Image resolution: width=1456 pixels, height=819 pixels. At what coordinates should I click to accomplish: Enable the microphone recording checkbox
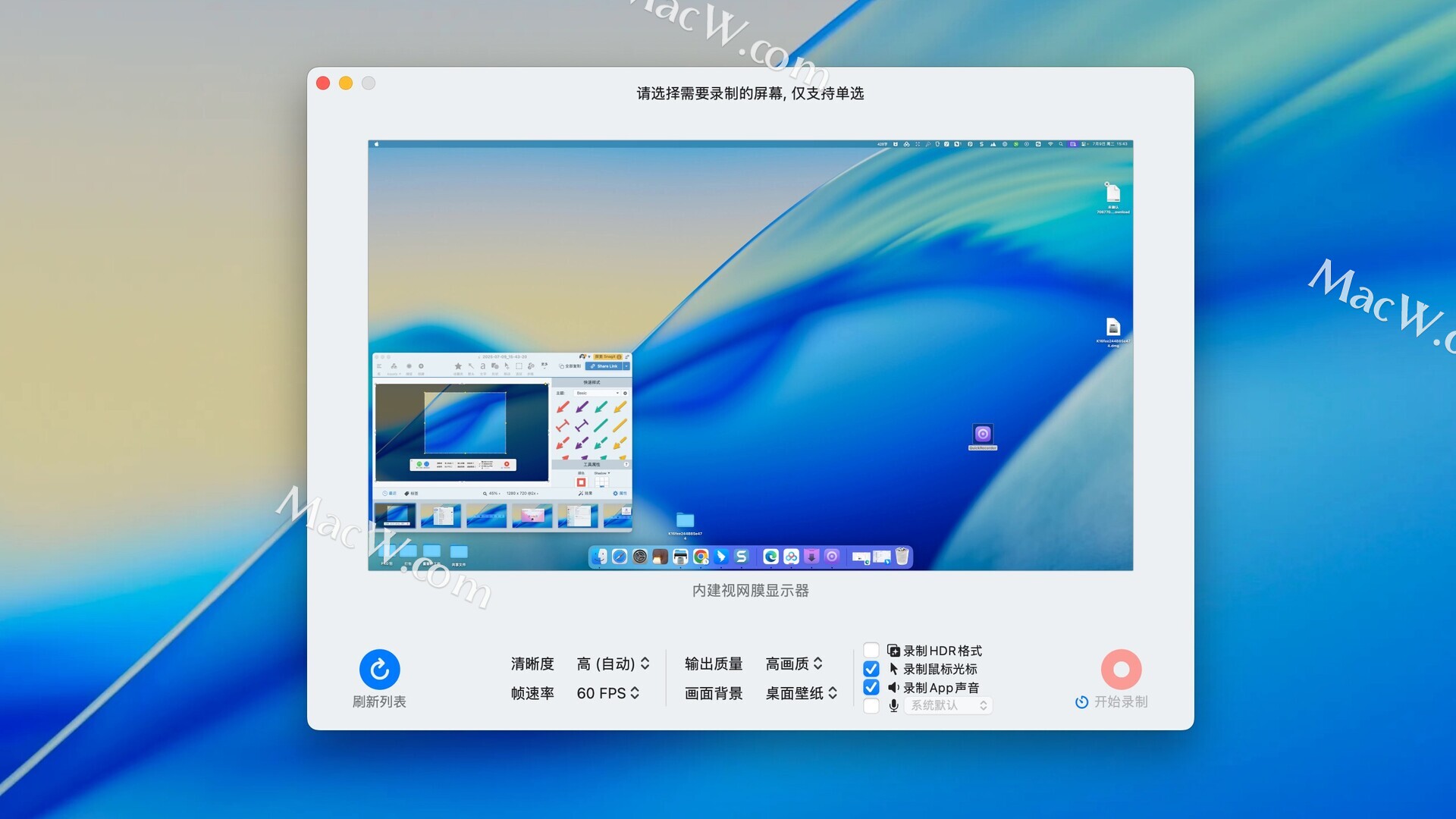[871, 706]
